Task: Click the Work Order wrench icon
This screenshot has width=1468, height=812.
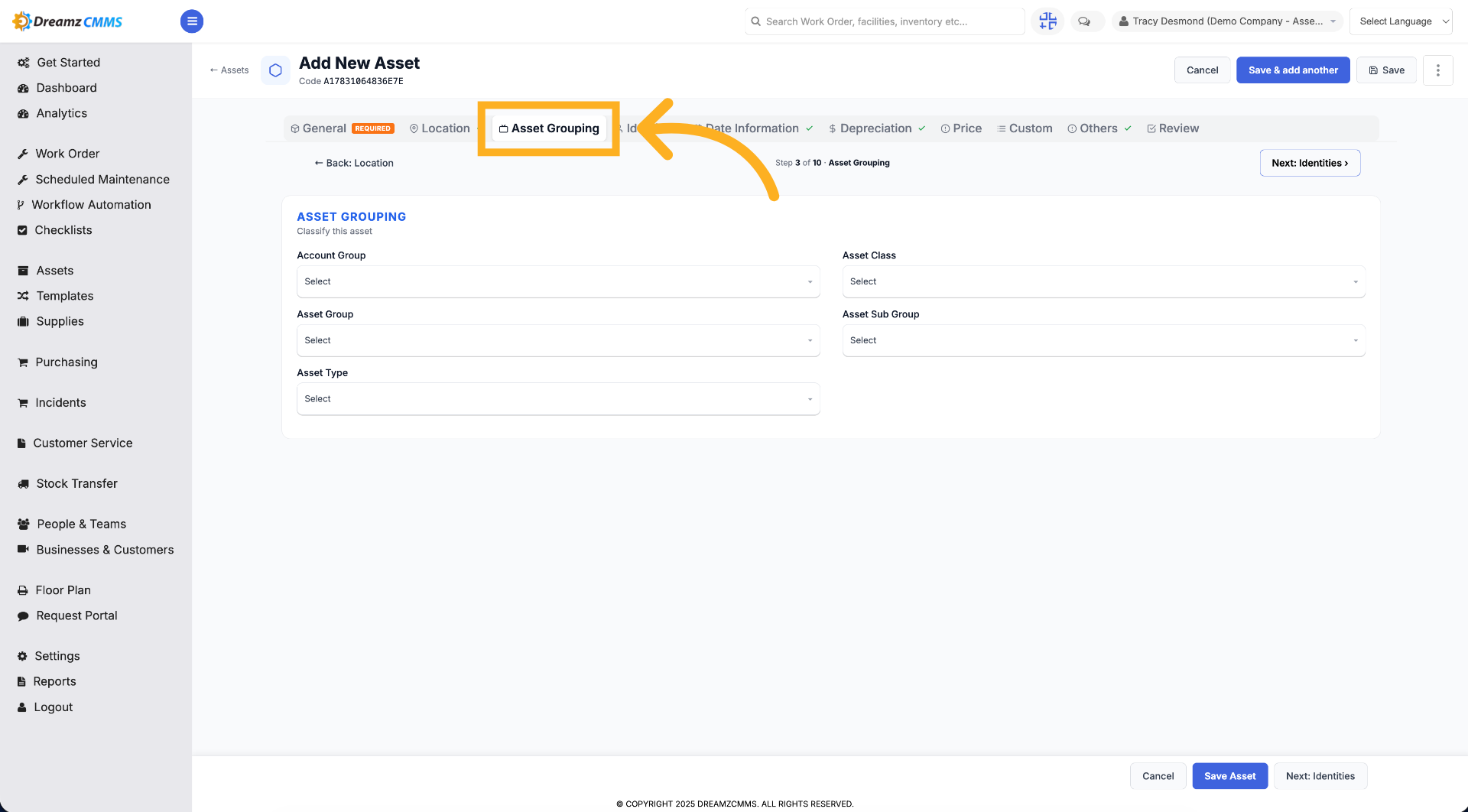Action: pos(23,154)
